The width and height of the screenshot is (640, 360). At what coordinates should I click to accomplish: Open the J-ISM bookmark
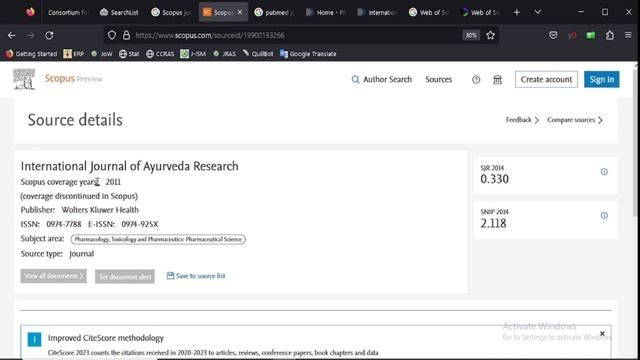[193, 54]
